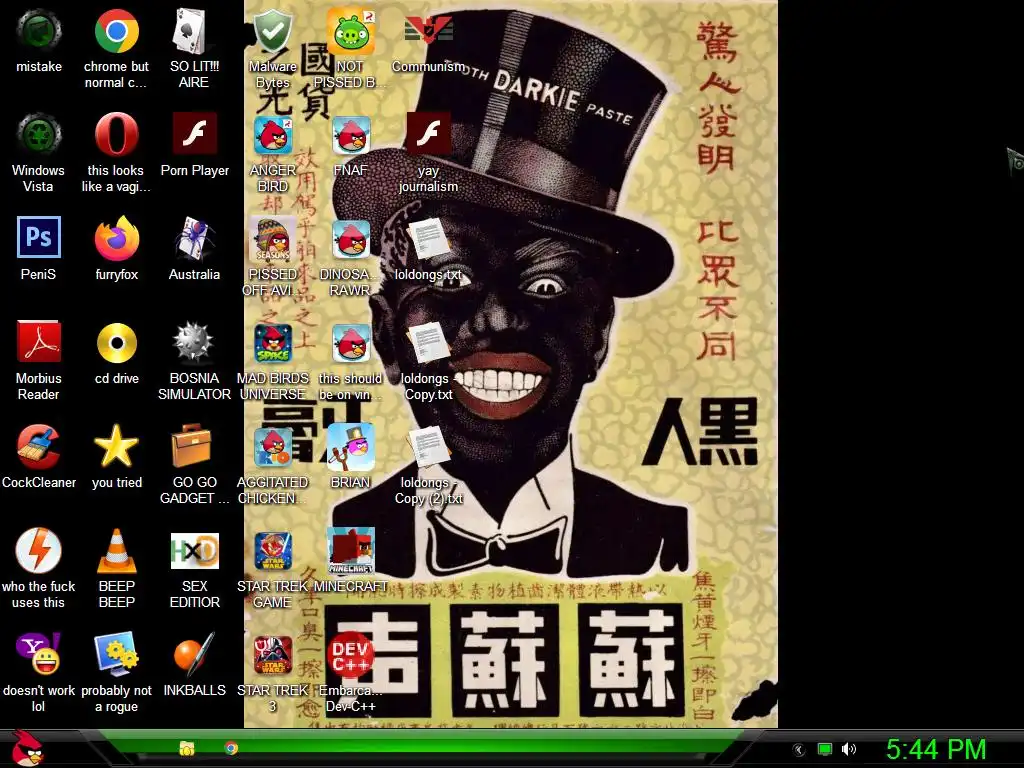Open the Angry Bird Start button
This screenshot has height=768, width=1024.
click(27, 748)
